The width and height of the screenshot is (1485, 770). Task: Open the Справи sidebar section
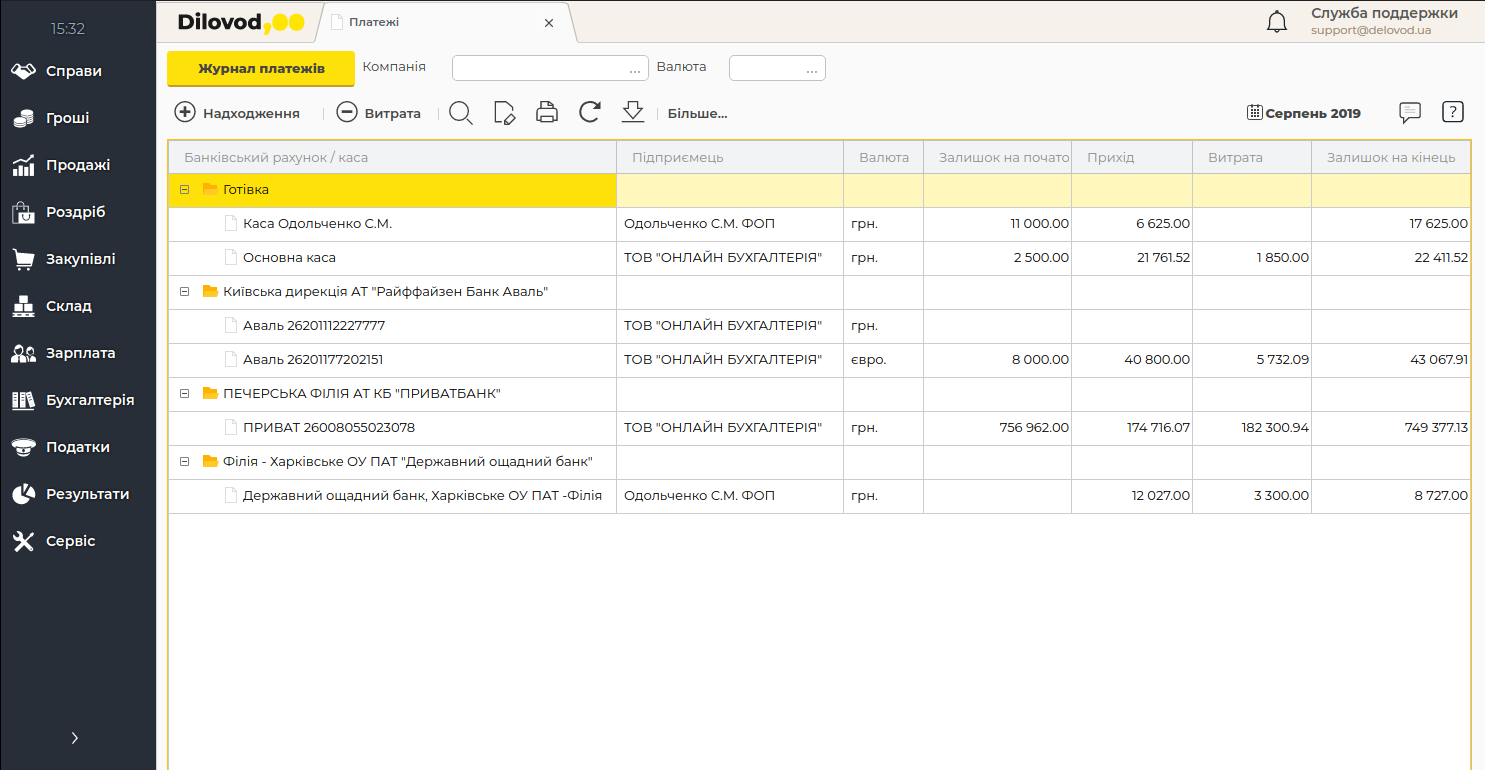pos(78,71)
